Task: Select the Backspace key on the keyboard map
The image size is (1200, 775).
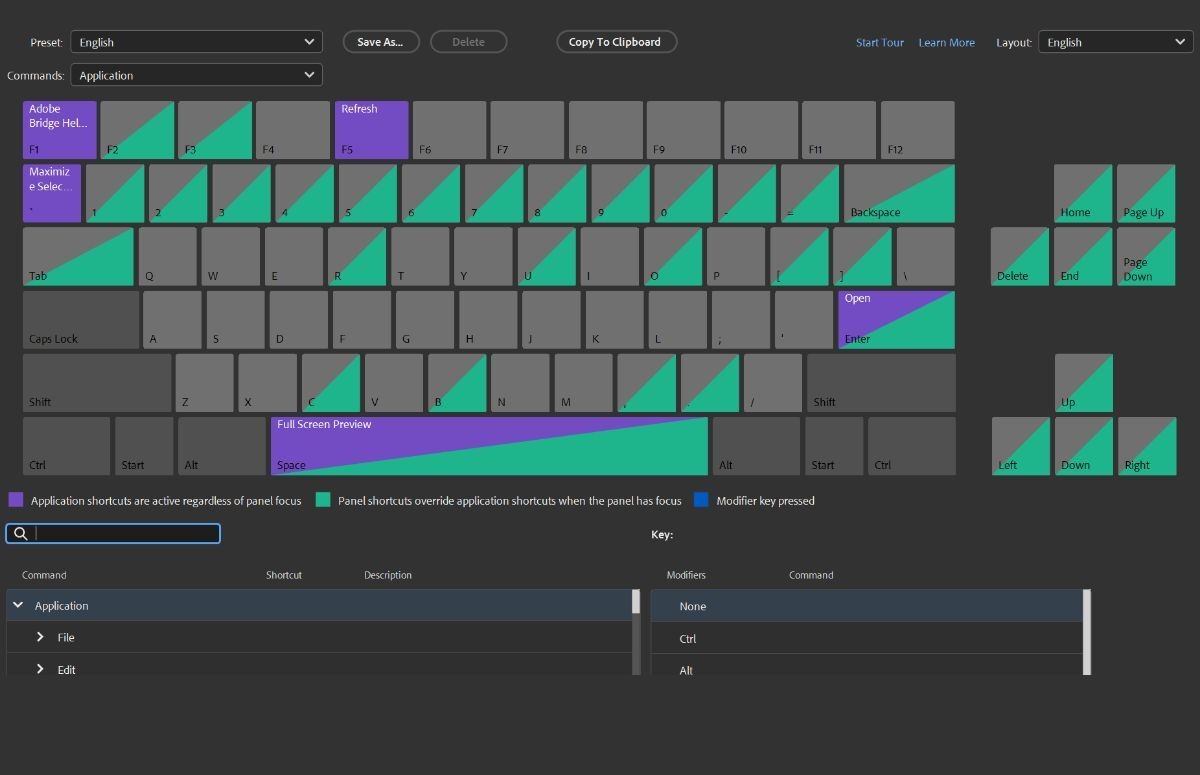Action: [899, 193]
